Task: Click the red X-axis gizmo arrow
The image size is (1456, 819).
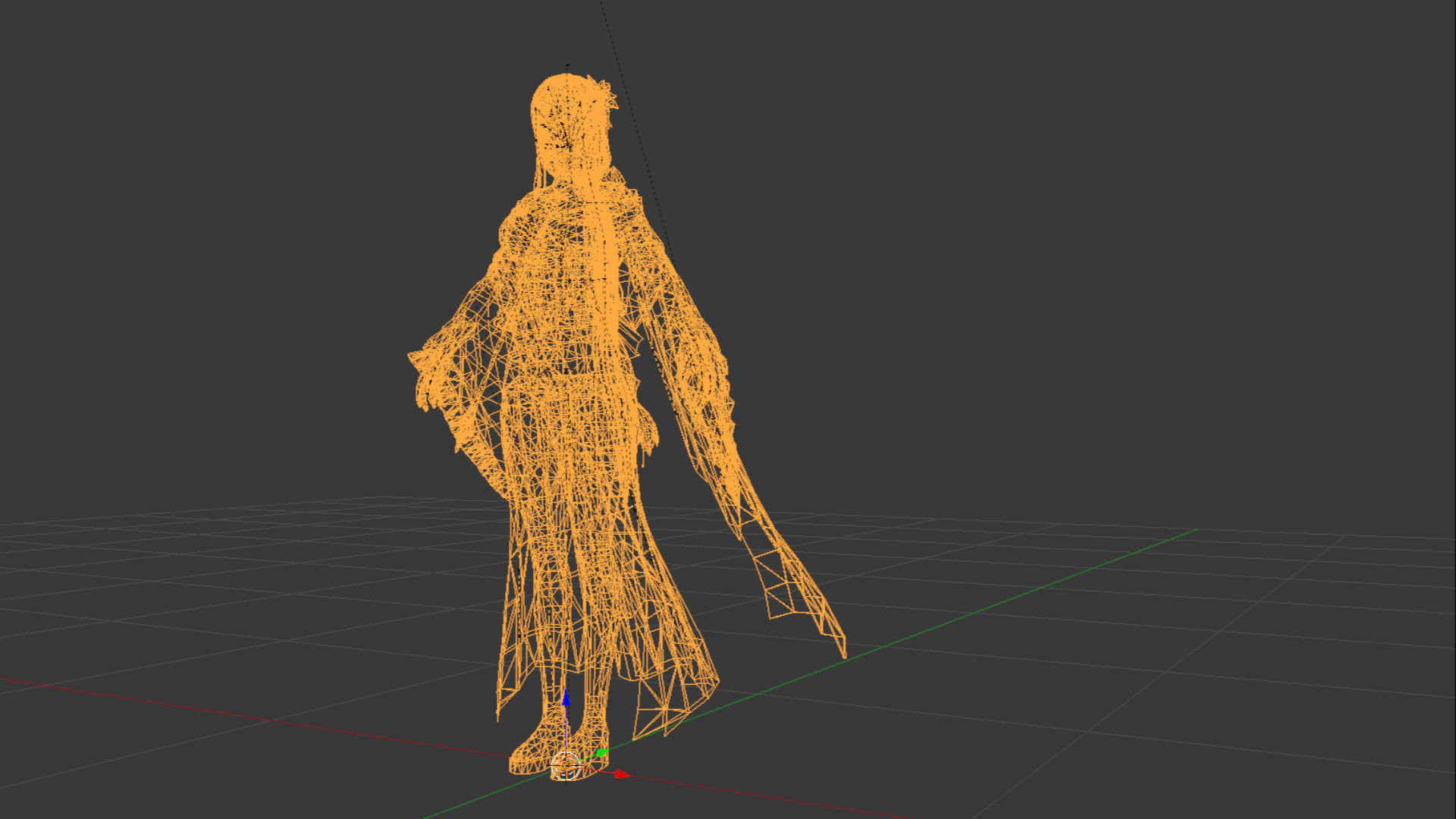Action: click(622, 774)
